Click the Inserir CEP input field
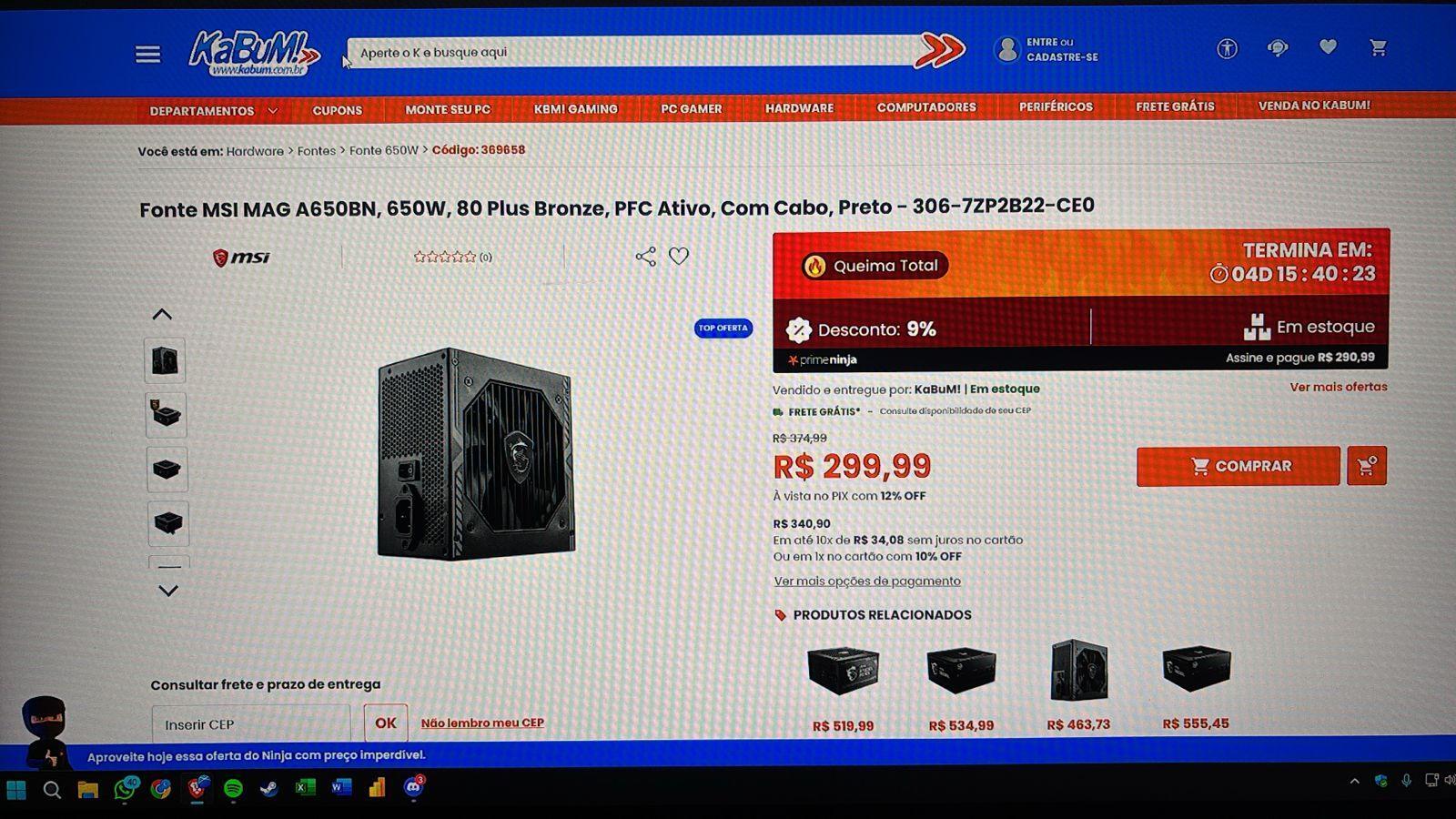Screen dimensions: 1456x819 click(251, 724)
